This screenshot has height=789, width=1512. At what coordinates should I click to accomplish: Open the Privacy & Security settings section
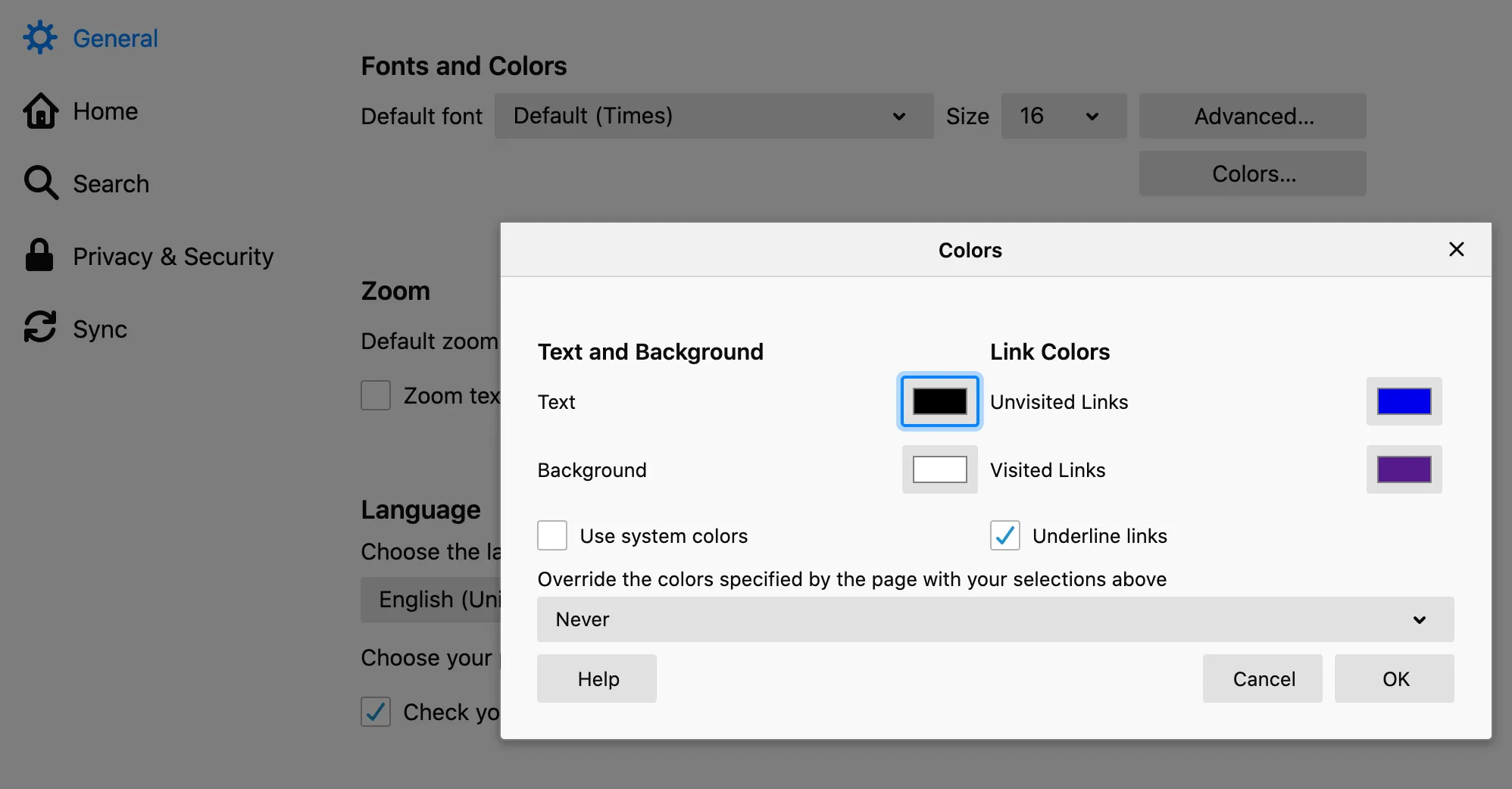(x=173, y=257)
